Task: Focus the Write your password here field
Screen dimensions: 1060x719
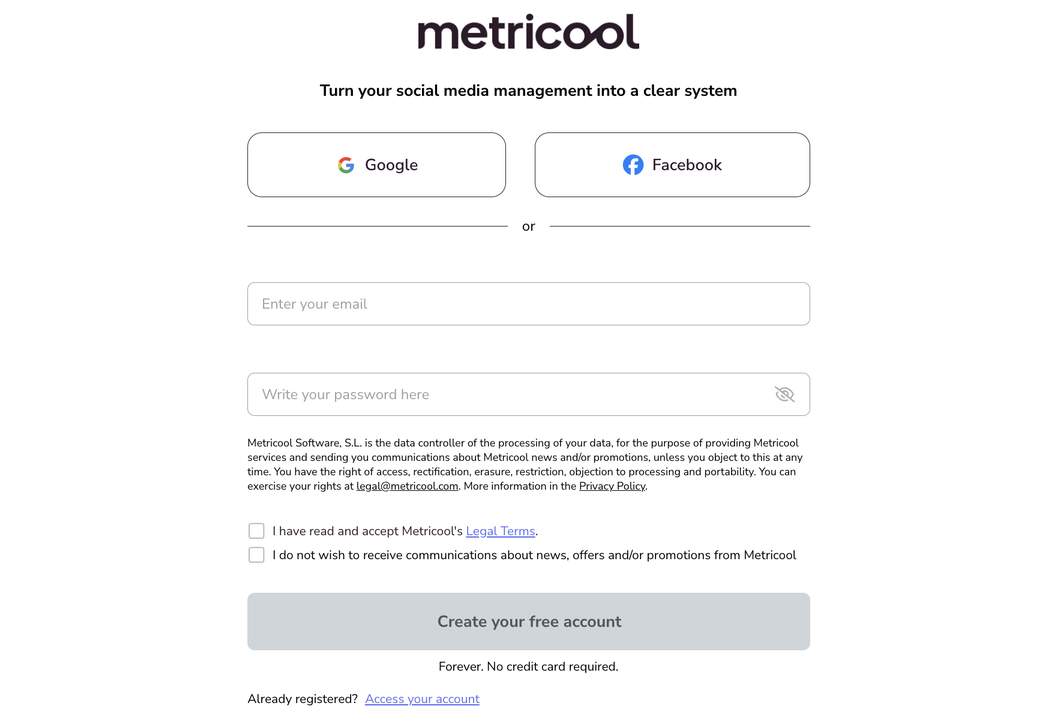Action: click(x=529, y=395)
